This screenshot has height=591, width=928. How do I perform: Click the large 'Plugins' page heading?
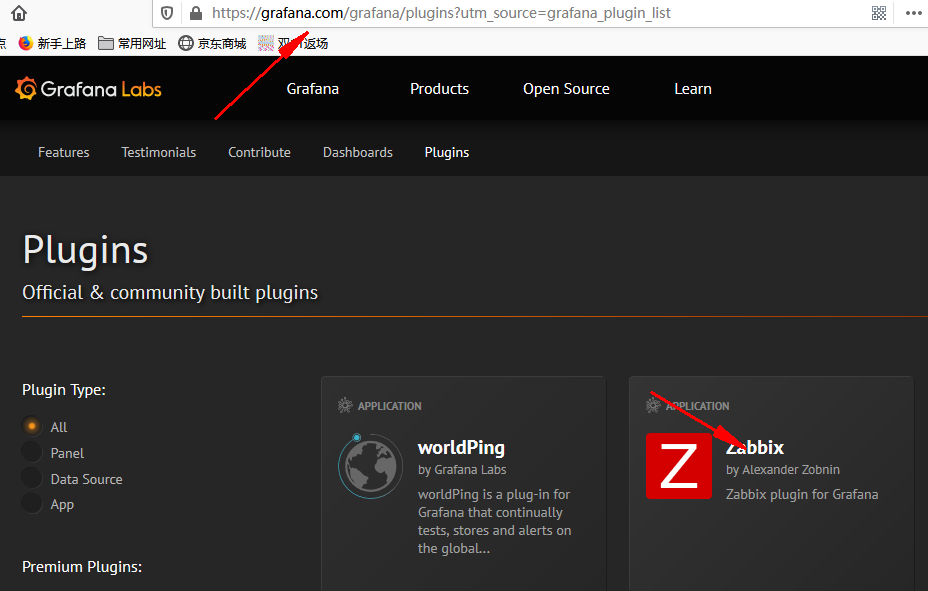tap(85, 250)
